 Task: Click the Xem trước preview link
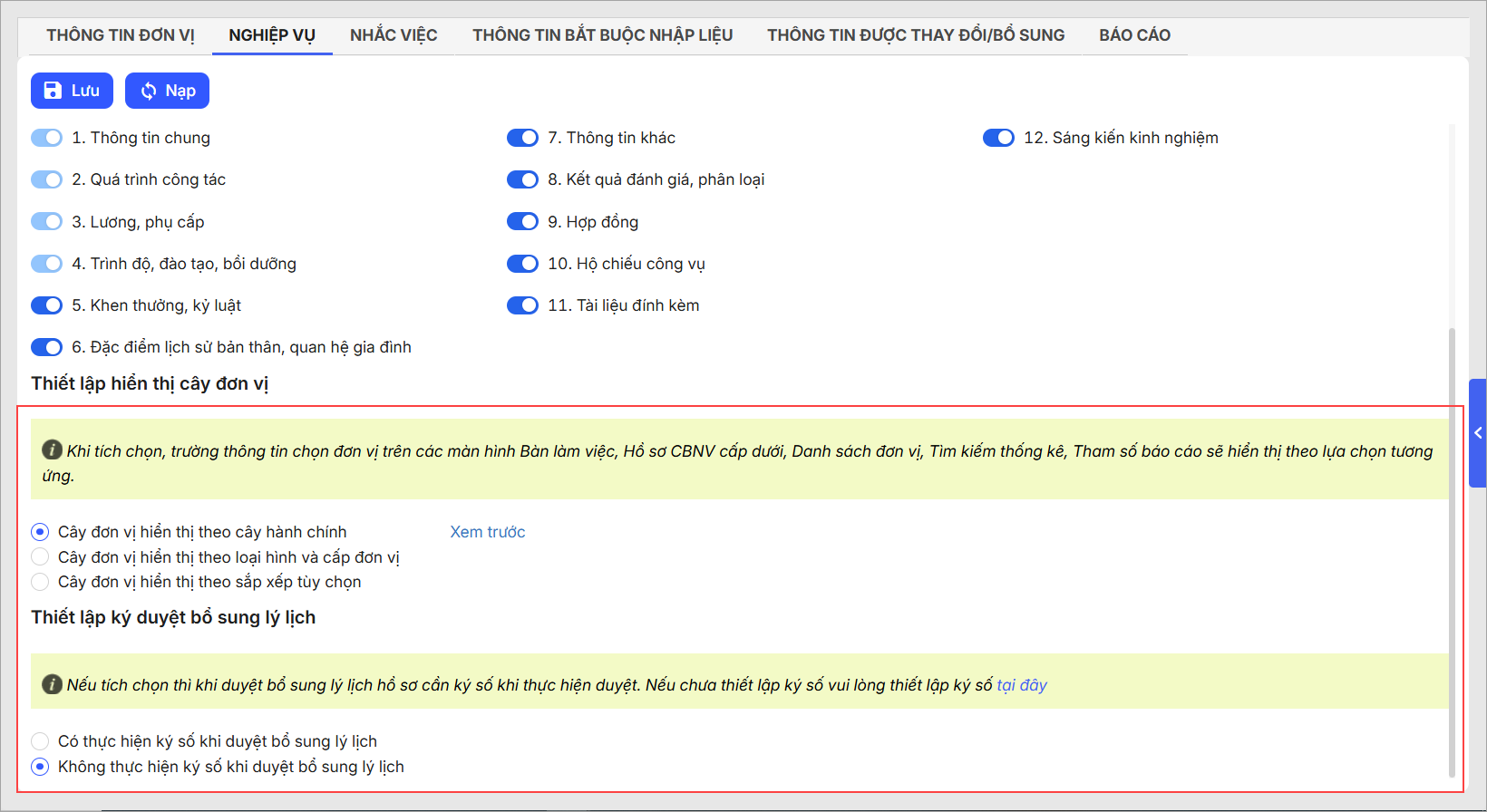(x=488, y=532)
